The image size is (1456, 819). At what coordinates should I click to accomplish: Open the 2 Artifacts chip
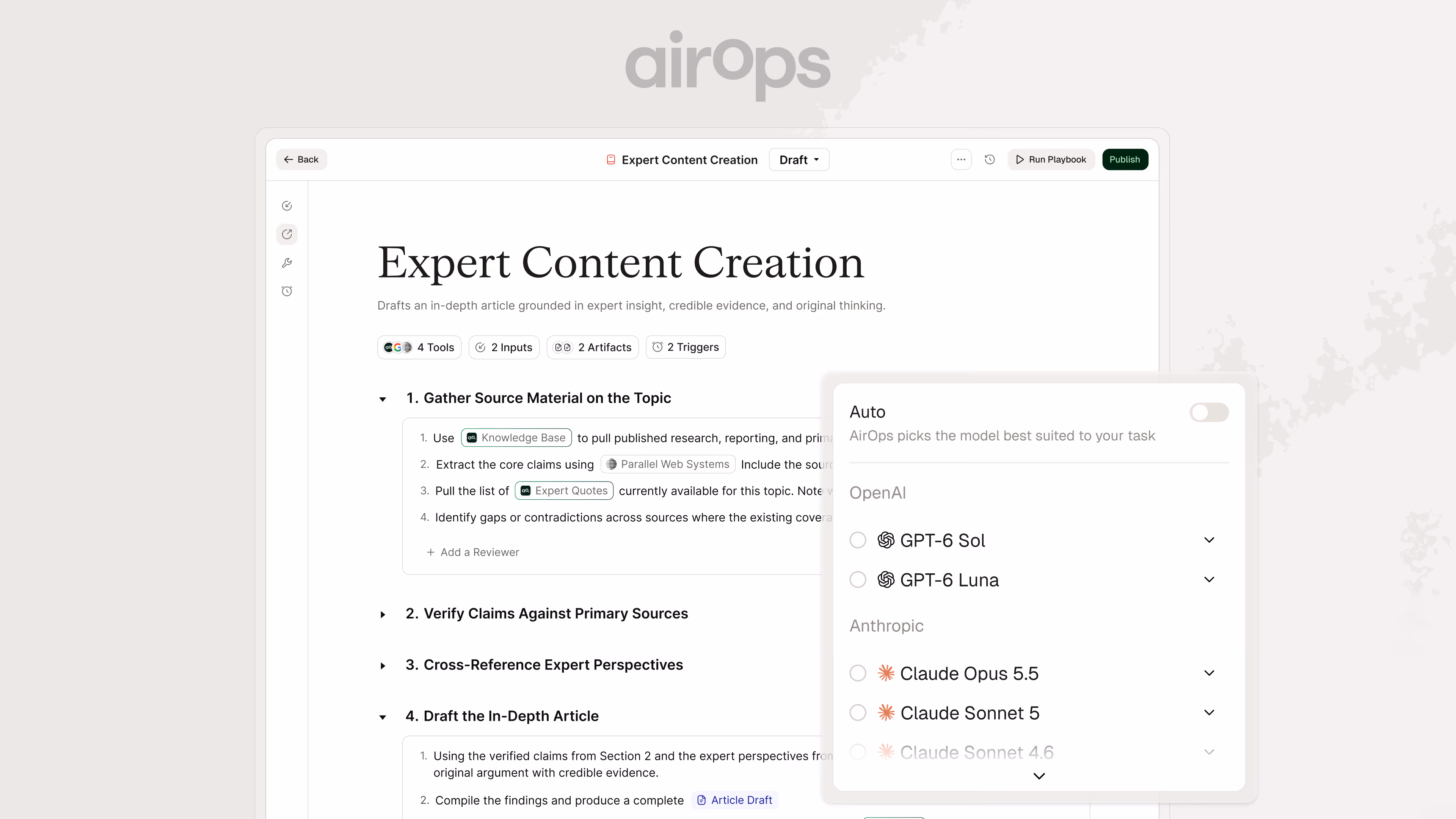[592, 347]
